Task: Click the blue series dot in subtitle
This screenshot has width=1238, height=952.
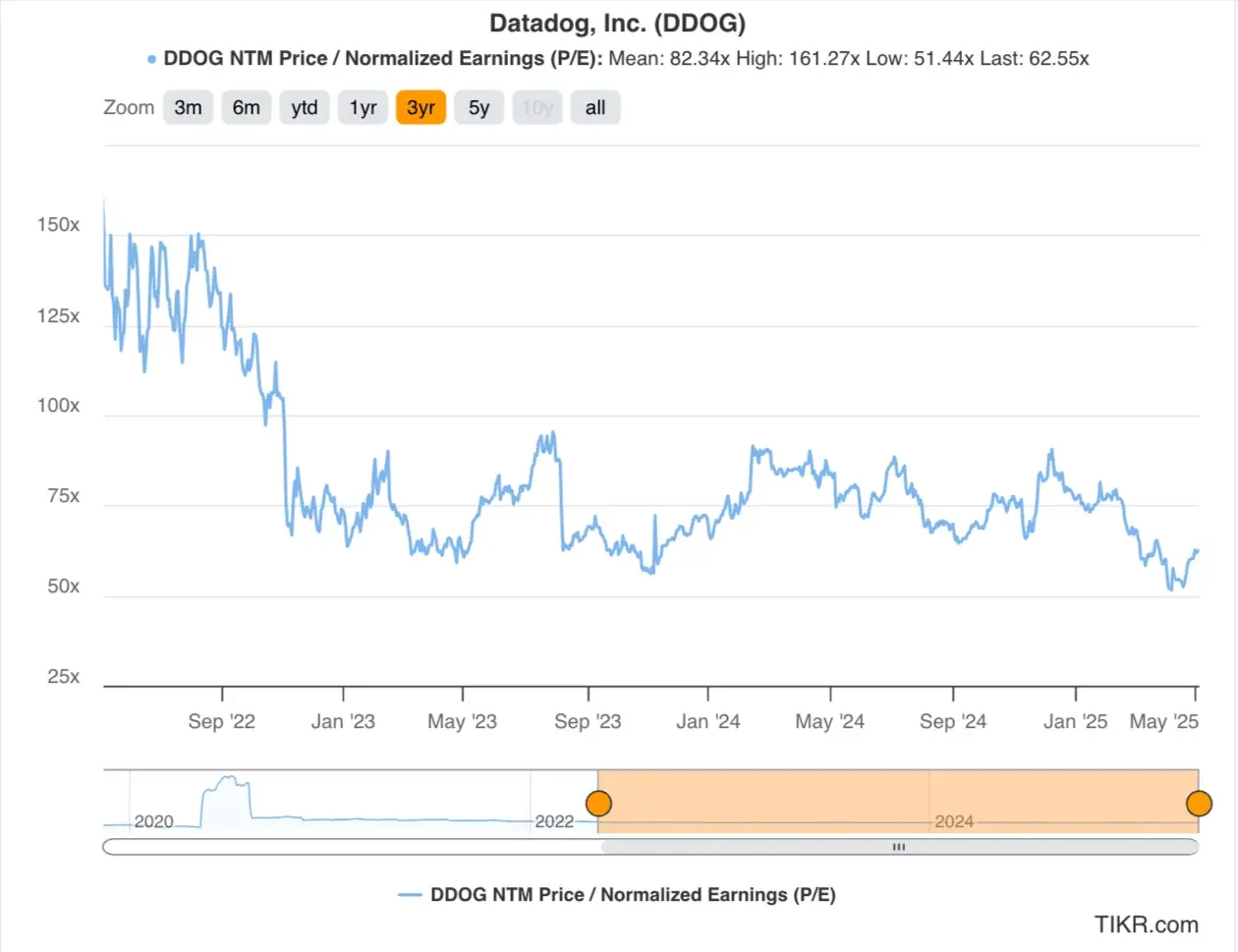Action: tap(151, 60)
